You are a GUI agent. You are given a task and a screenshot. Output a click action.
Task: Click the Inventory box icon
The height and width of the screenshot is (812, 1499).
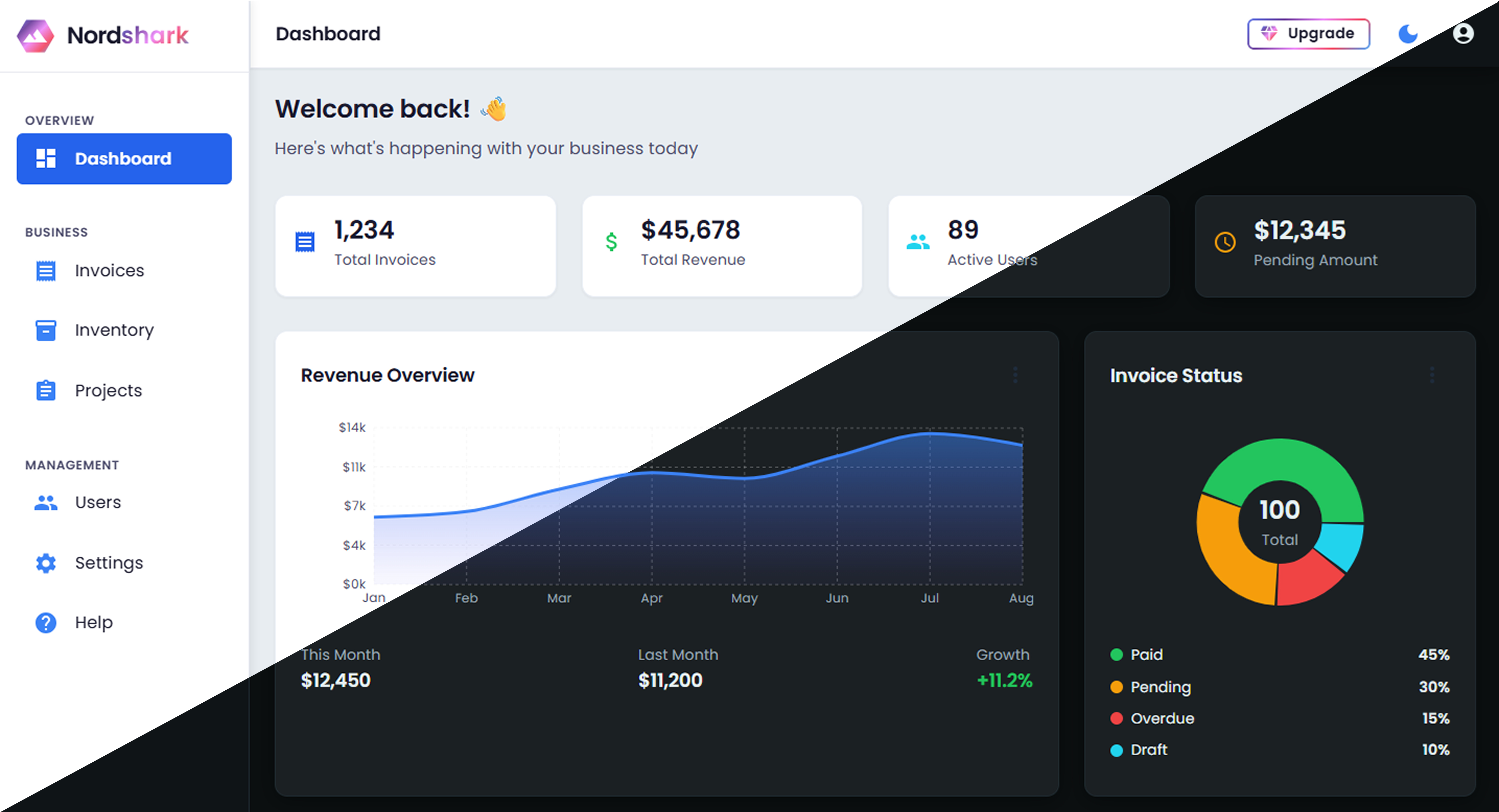[46, 330]
